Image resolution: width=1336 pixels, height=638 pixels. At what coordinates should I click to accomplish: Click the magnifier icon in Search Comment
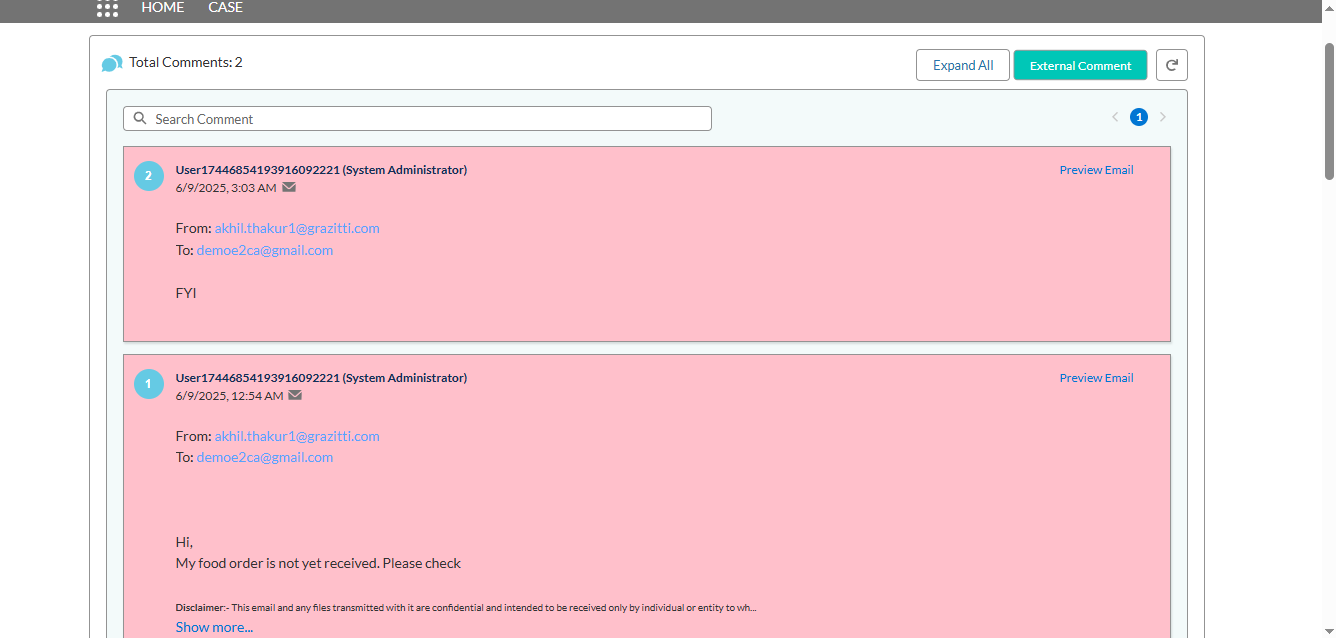tap(140, 118)
